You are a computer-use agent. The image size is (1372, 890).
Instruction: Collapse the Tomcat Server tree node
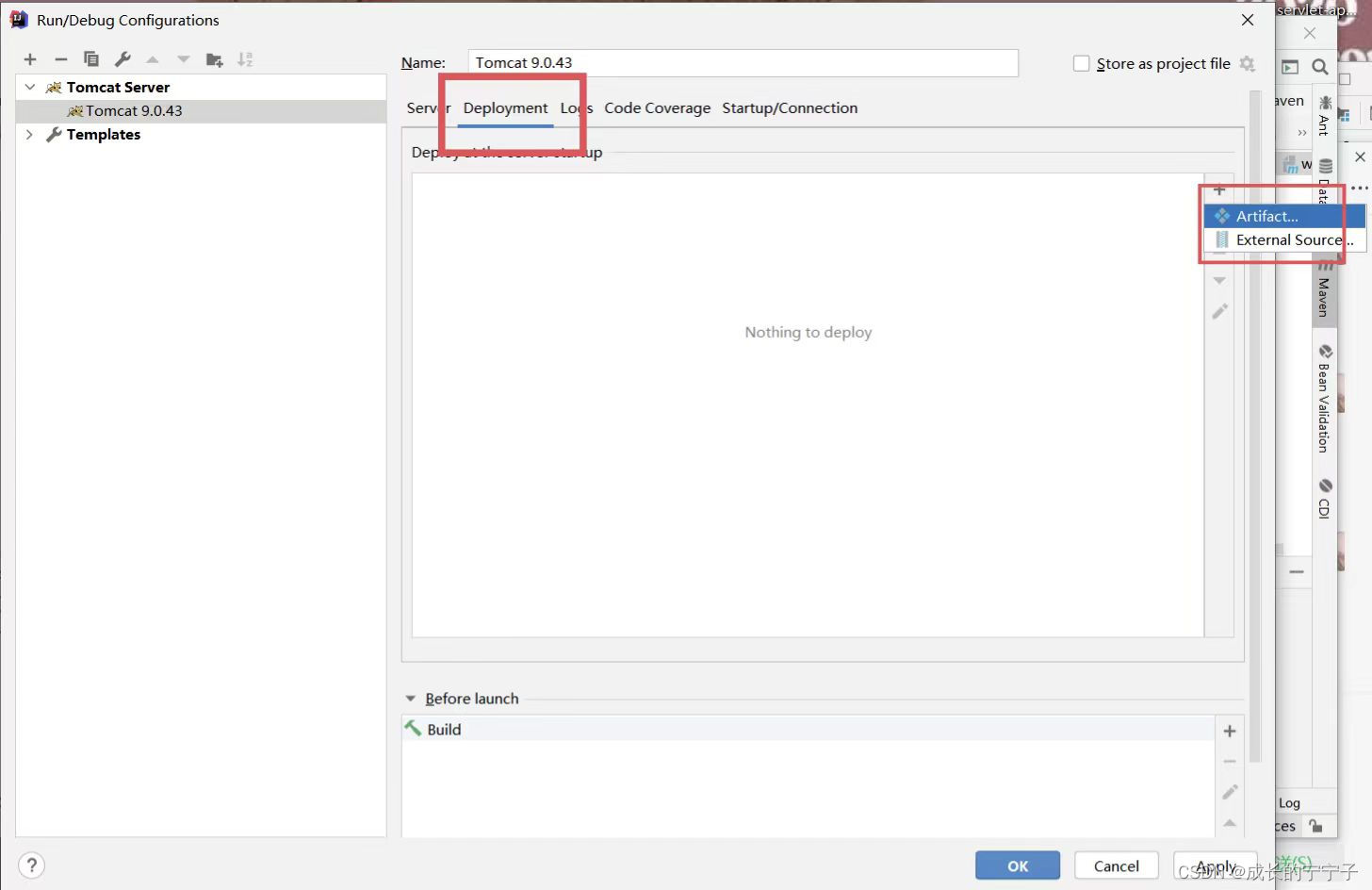click(x=30, y=87)
